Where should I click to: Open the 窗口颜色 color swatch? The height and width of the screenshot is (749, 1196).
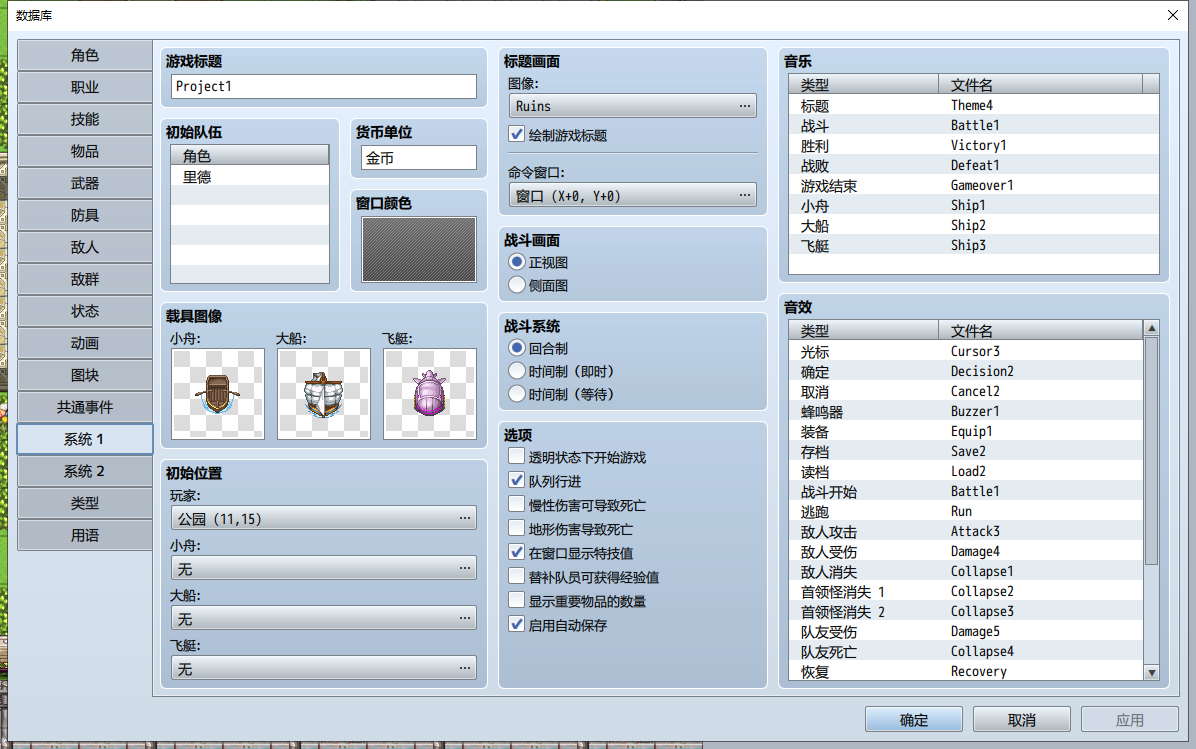419,249
